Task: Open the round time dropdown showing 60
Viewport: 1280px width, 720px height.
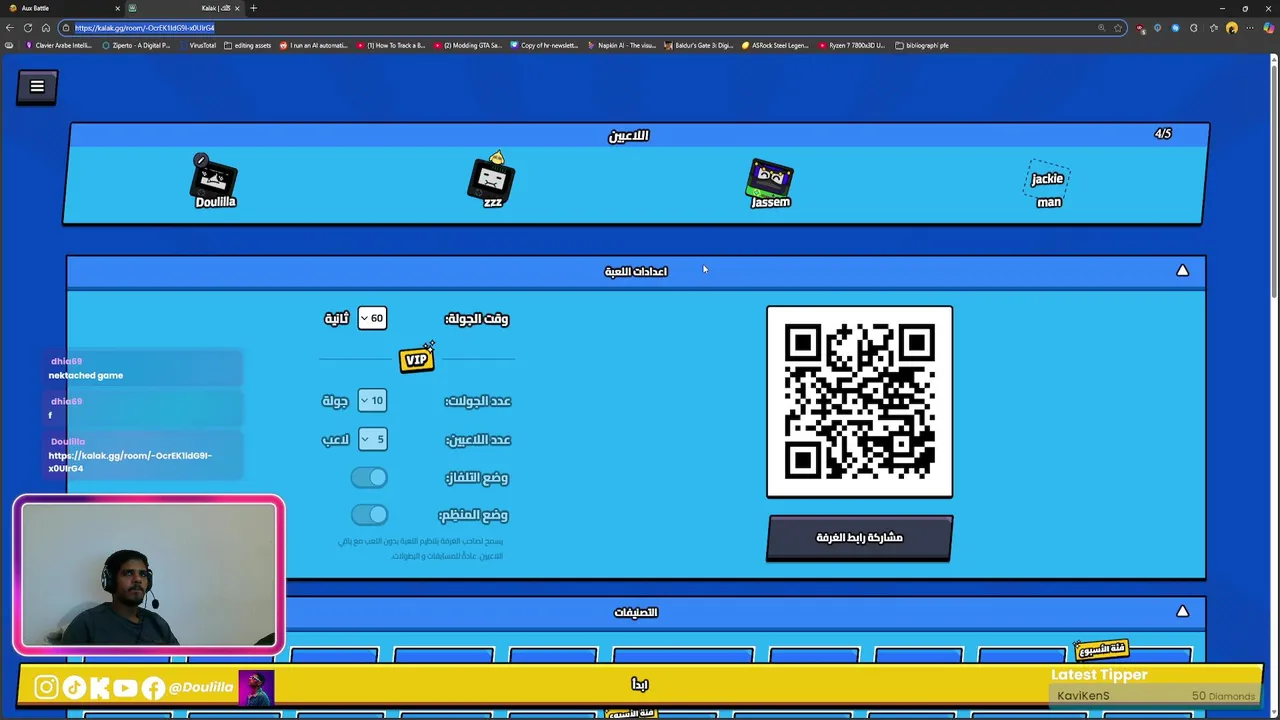Action: (x=372, y=318)
